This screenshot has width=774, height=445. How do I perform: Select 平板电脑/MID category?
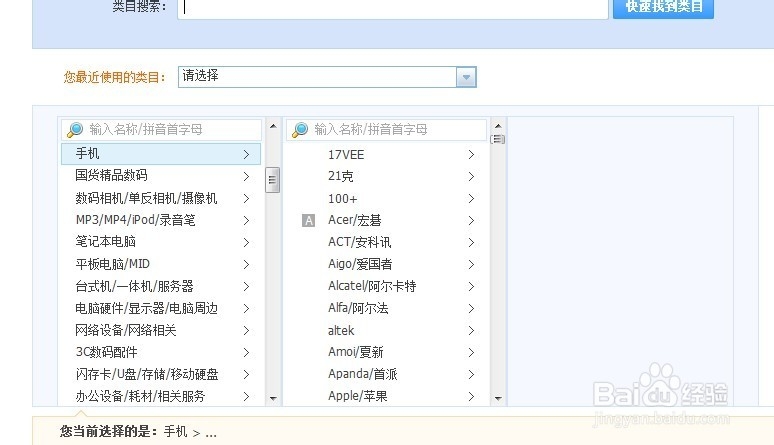click(161, 264)
